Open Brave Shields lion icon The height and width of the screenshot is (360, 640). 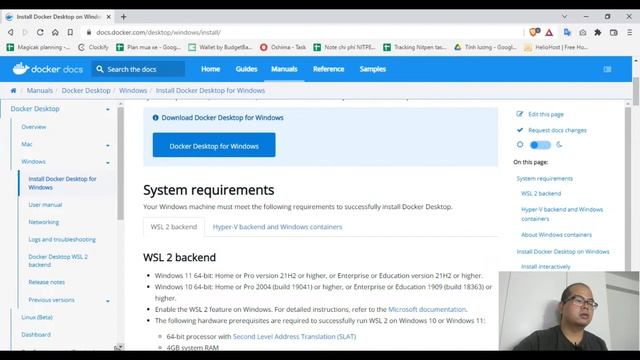(x=534, y=32)
